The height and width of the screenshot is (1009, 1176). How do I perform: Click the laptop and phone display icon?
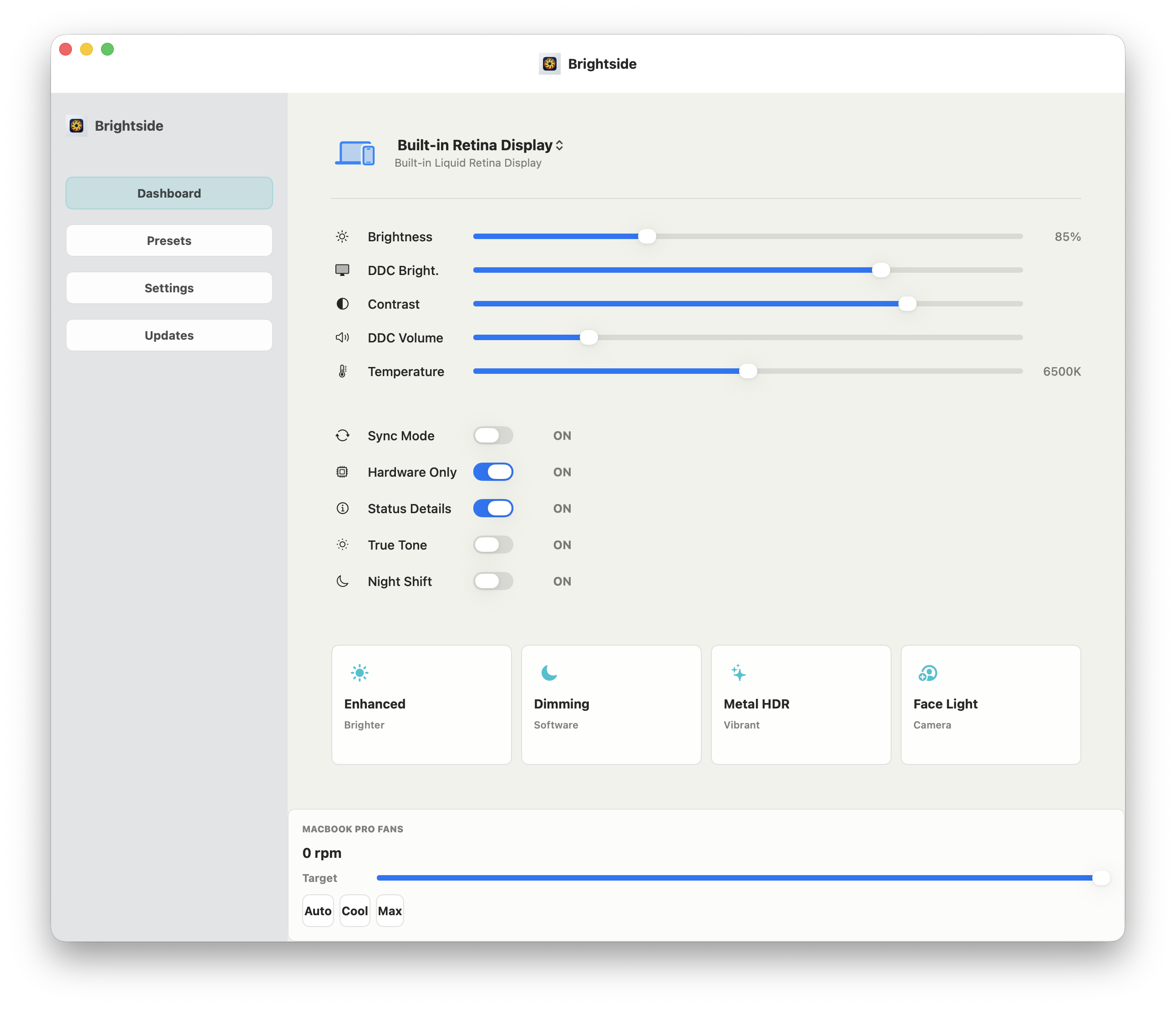point(355,153)
